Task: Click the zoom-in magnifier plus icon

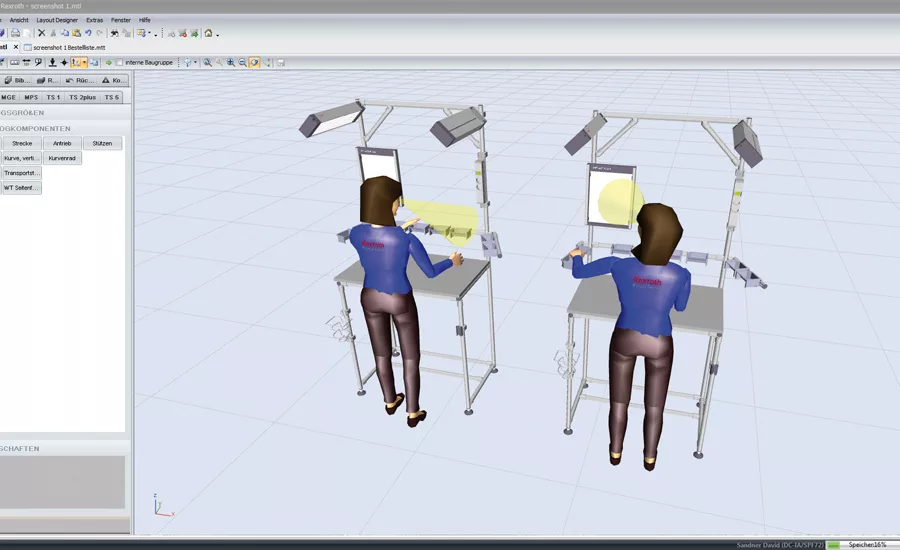Action: 231,63
